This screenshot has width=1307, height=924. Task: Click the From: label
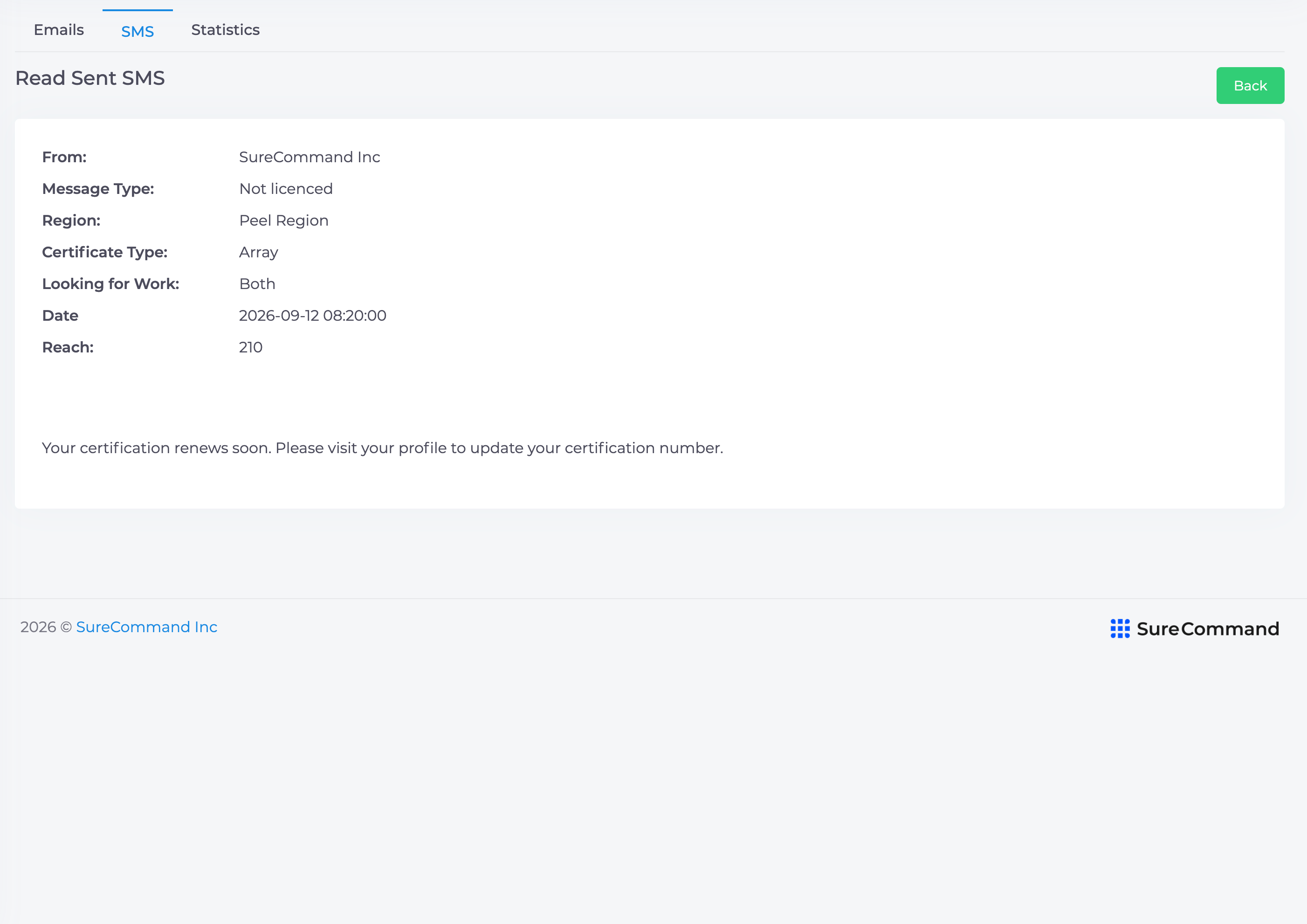[x=64, y=157]
